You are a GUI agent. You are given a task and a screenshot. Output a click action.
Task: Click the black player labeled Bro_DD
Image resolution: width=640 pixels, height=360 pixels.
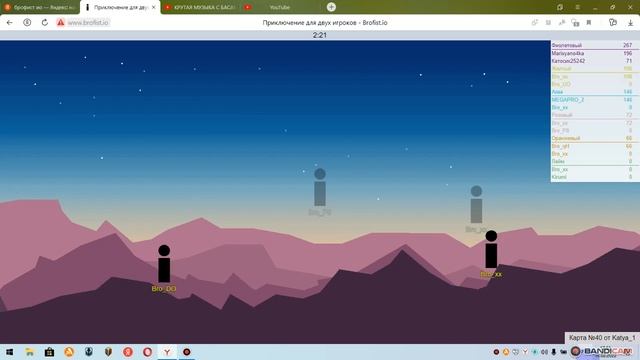click(x=164, y=264)
